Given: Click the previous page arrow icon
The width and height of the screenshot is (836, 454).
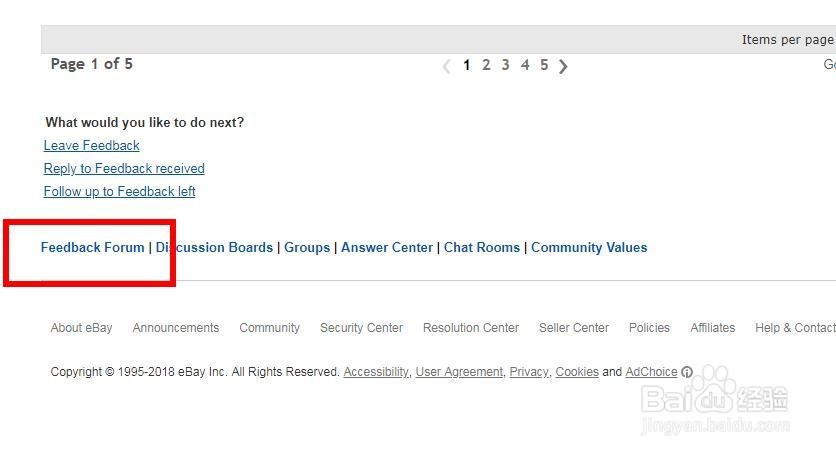Looking at the screenshot, I should click(447, 67).
